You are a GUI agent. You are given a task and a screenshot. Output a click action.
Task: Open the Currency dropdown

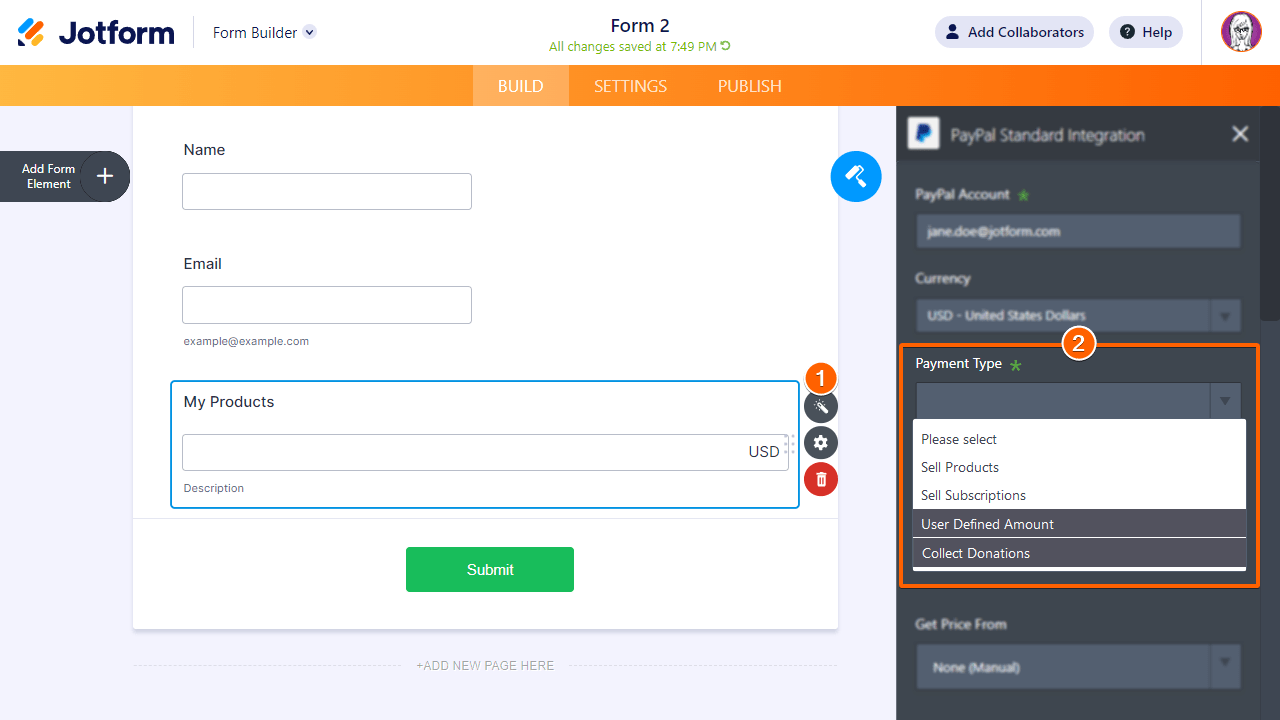[1078, 315]
